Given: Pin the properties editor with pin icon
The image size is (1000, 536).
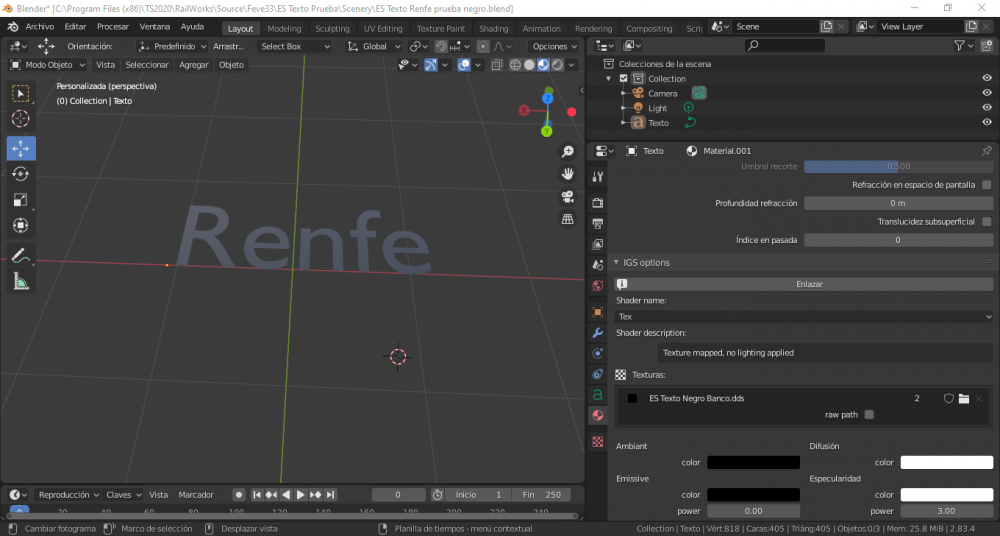Looking at the screenshot, I should [987, 151].
